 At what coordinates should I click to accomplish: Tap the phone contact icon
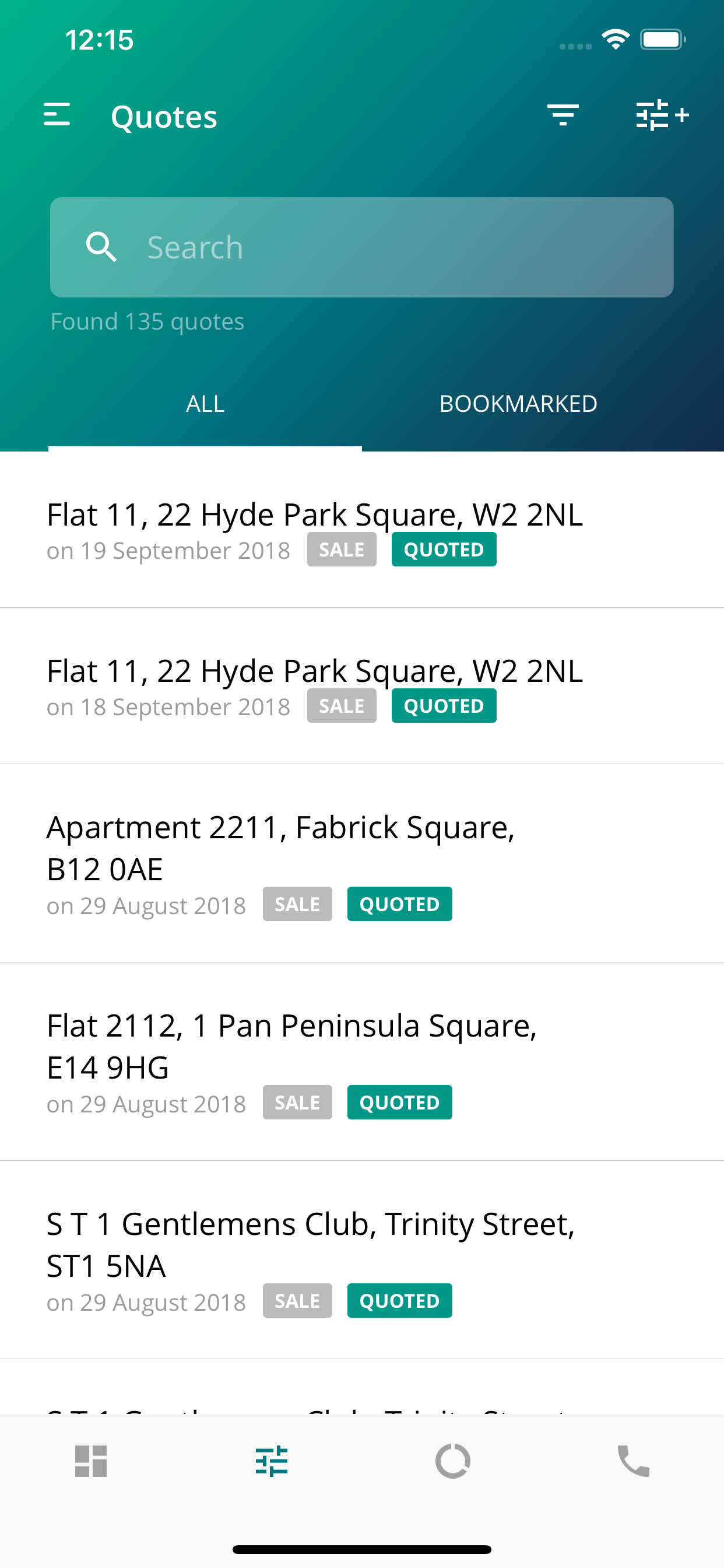pos(633,1461)
